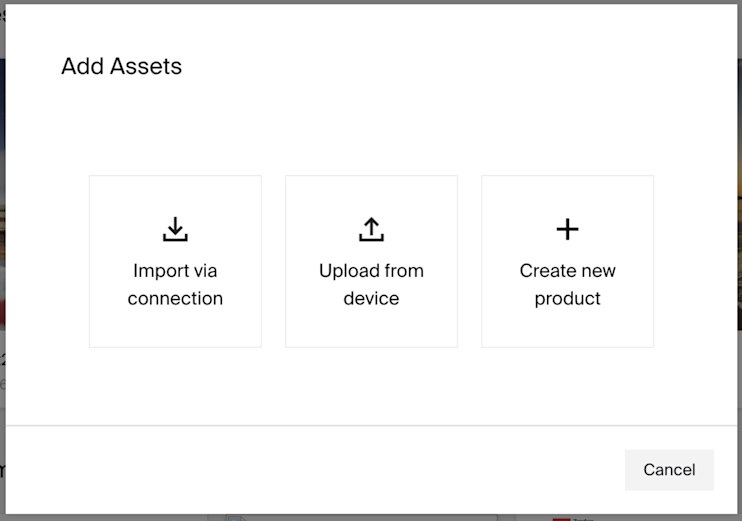
Task: Cancel the Add Assets dialog
Action: 669,470
